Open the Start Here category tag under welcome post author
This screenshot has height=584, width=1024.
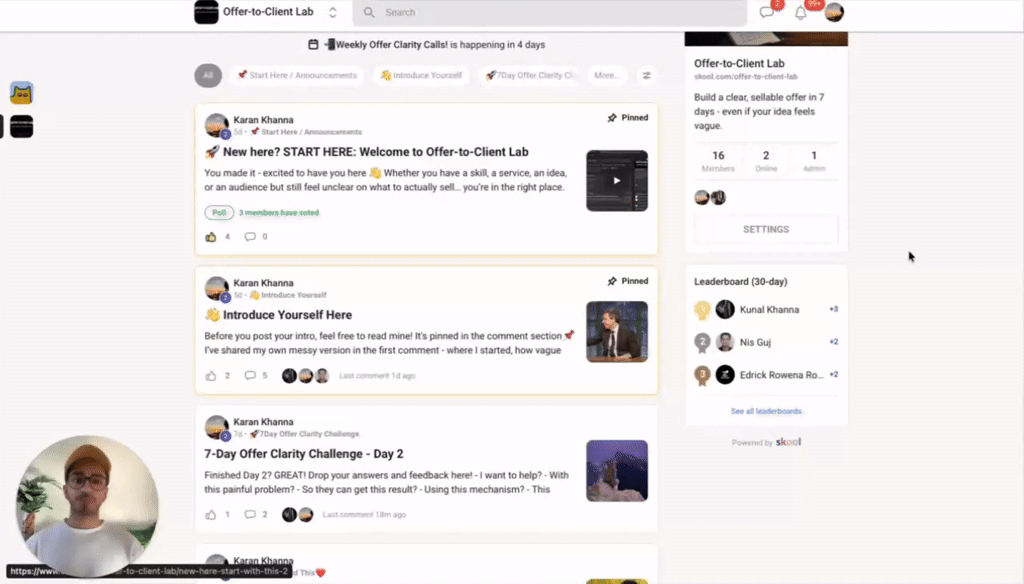click(x=306, y=132)
